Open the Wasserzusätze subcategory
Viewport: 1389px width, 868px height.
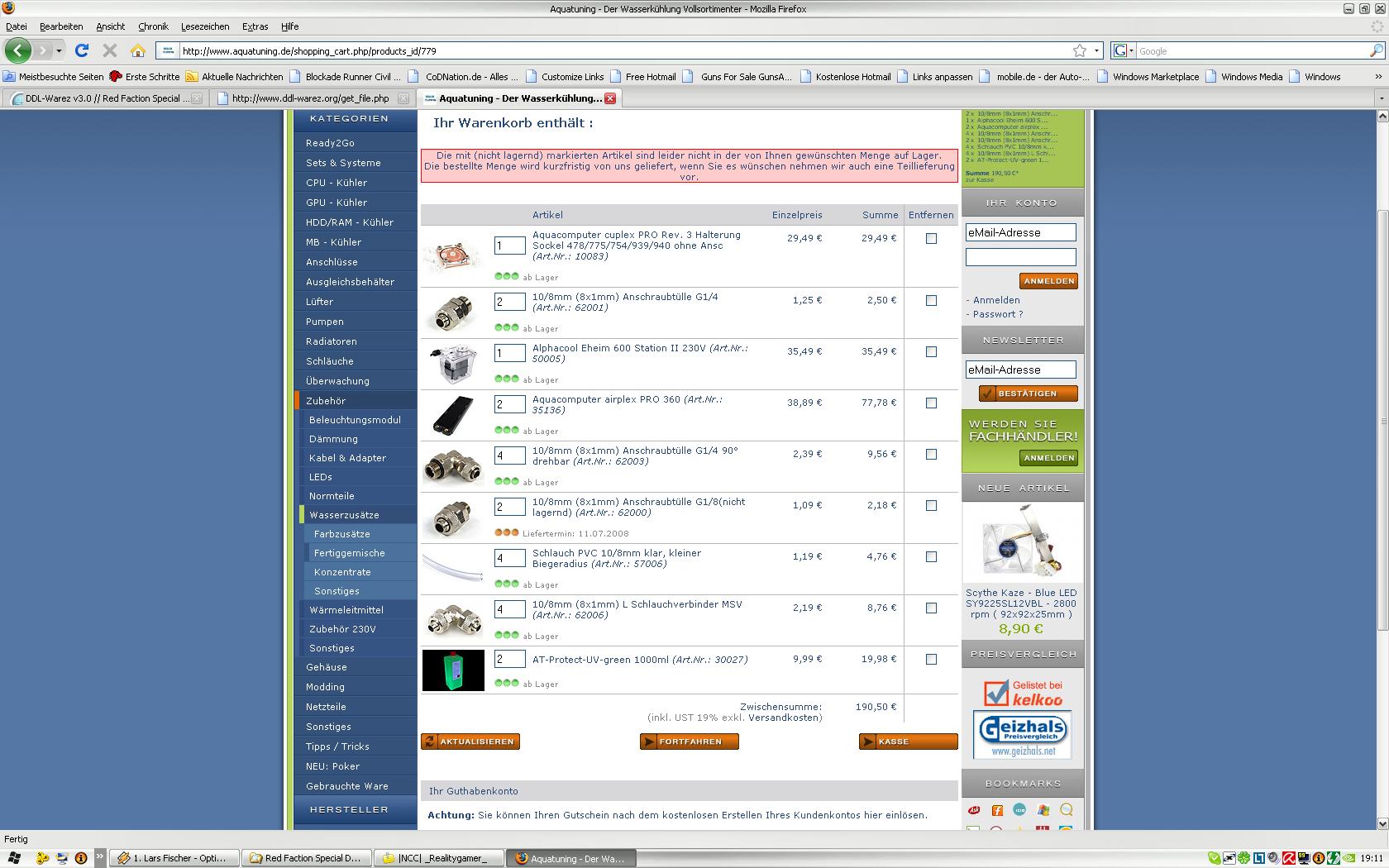[344, 515]
